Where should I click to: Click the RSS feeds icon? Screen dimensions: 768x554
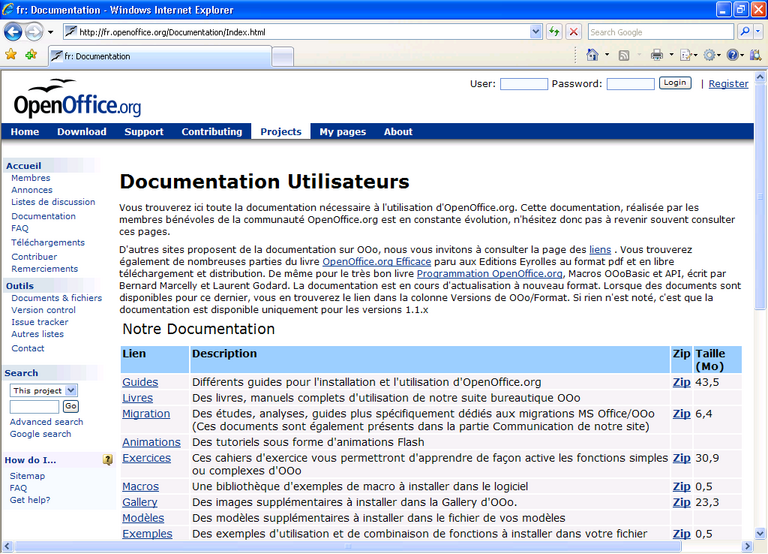point(624,55)
